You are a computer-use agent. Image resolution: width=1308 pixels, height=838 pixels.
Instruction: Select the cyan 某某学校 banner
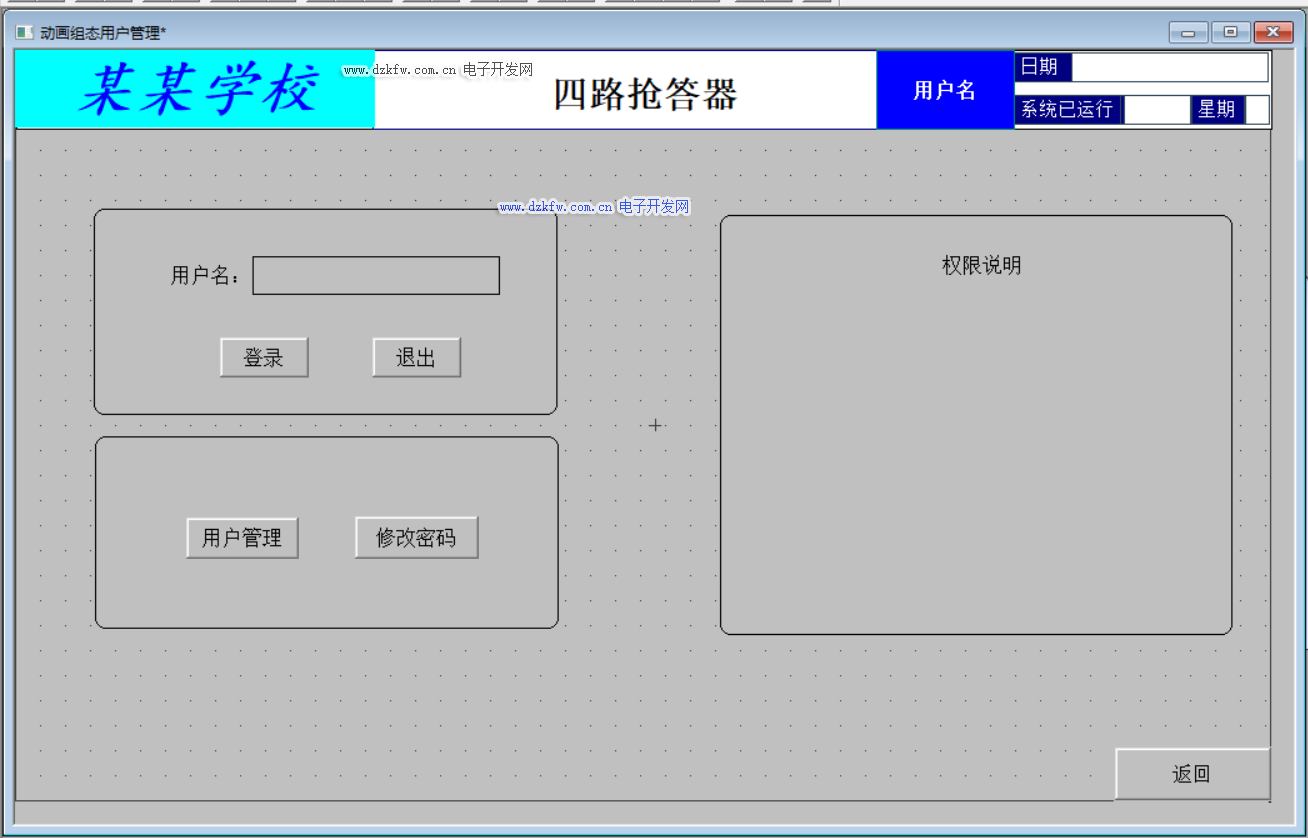coord(196,90)
